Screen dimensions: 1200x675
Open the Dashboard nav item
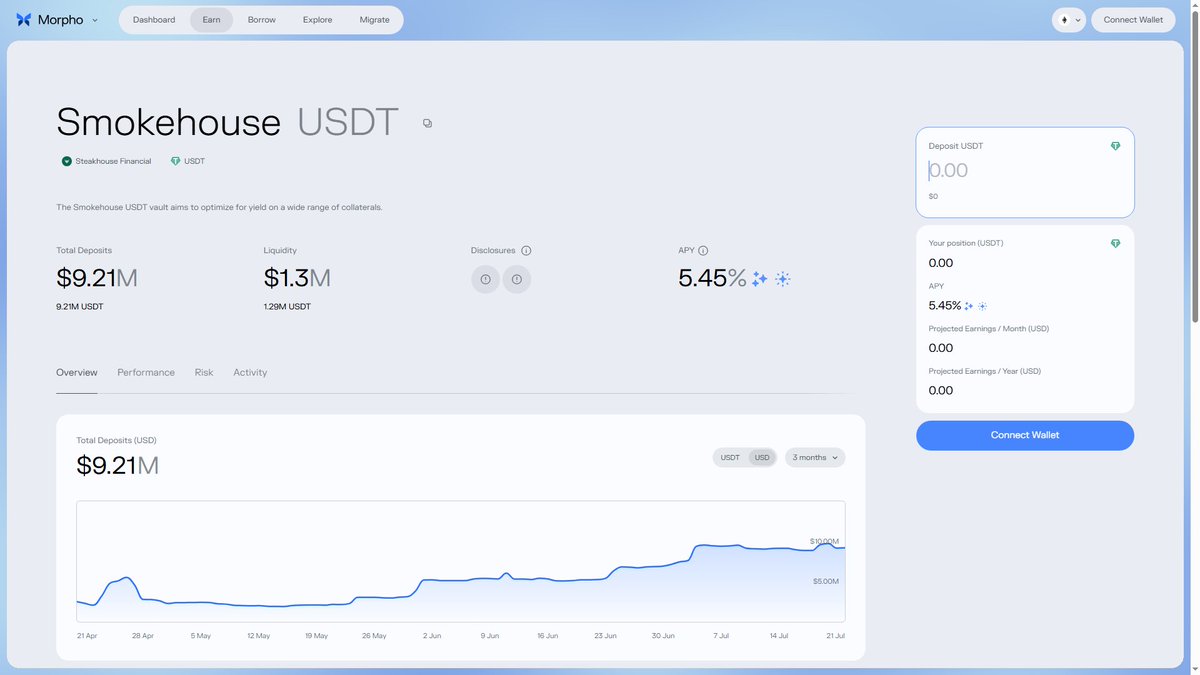154,20
